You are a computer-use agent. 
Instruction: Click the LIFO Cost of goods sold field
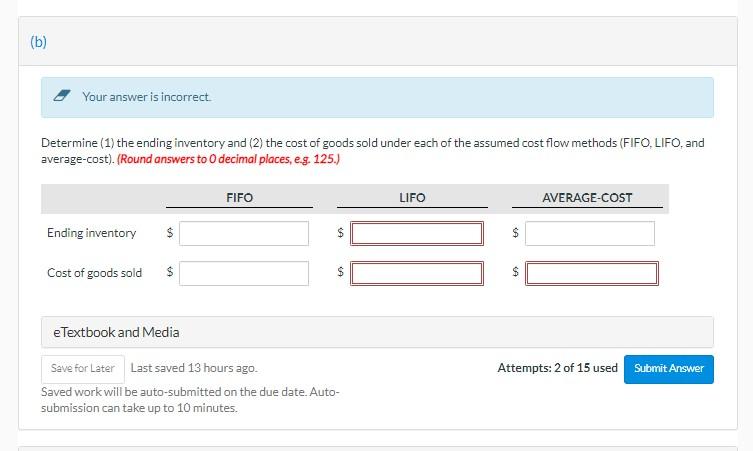(417, 273)
